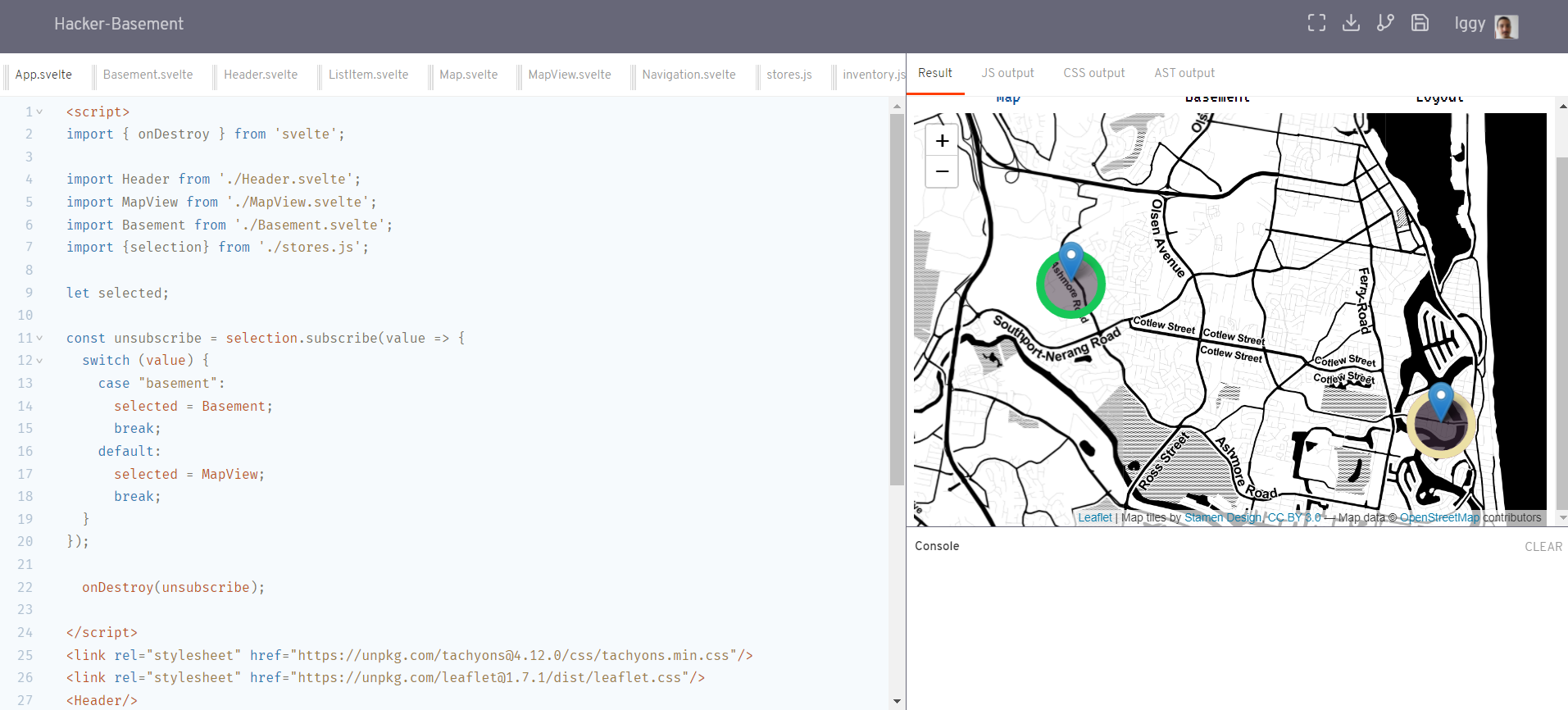Click the 'default:' code line
1568x710 pixels.
(x=130, y=451)
